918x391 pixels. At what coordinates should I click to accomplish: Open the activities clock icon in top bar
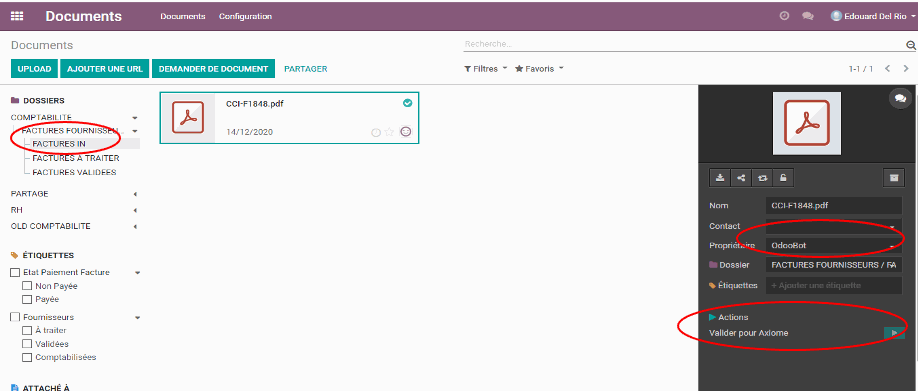click(785, 16)
